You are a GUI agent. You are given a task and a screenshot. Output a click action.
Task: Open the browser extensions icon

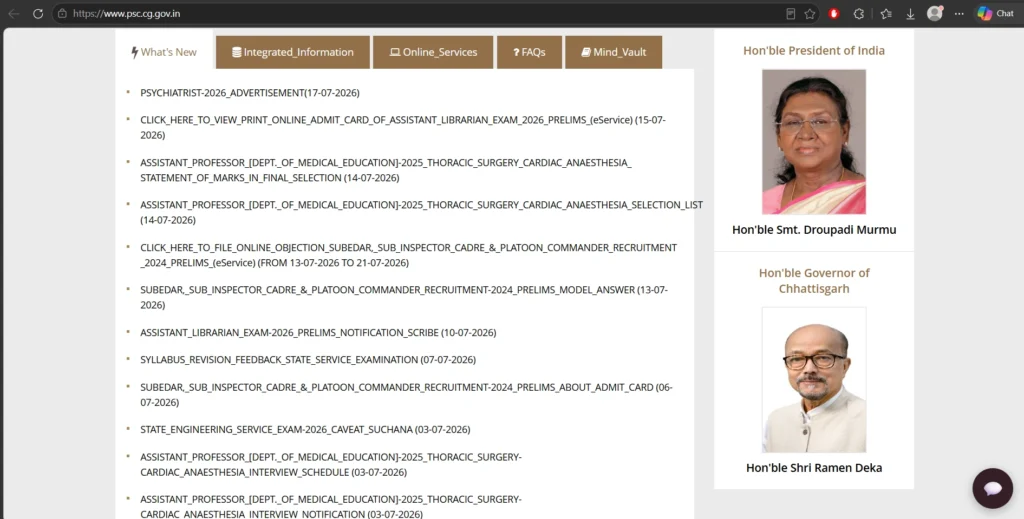pos(859,13)
